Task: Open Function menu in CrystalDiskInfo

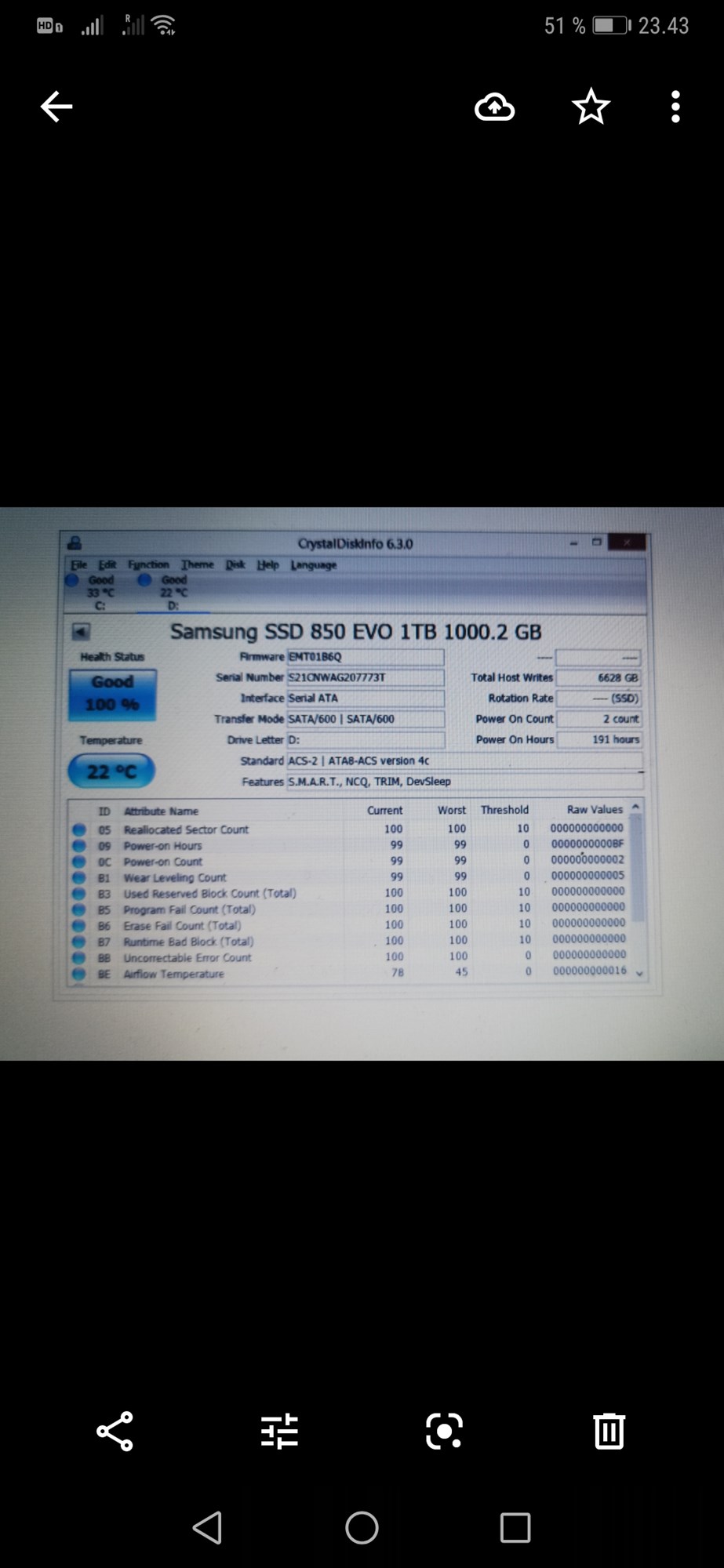Action: pos(148,564)
